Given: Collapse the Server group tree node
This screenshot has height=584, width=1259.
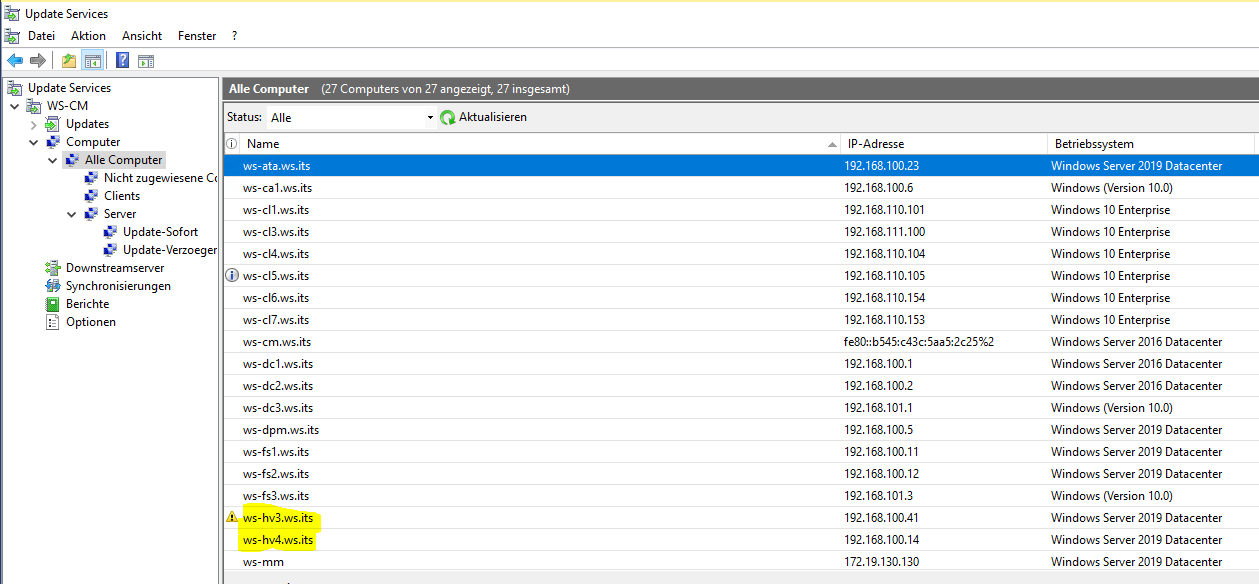Looking at the screenshot, I should tap(72, 214).
